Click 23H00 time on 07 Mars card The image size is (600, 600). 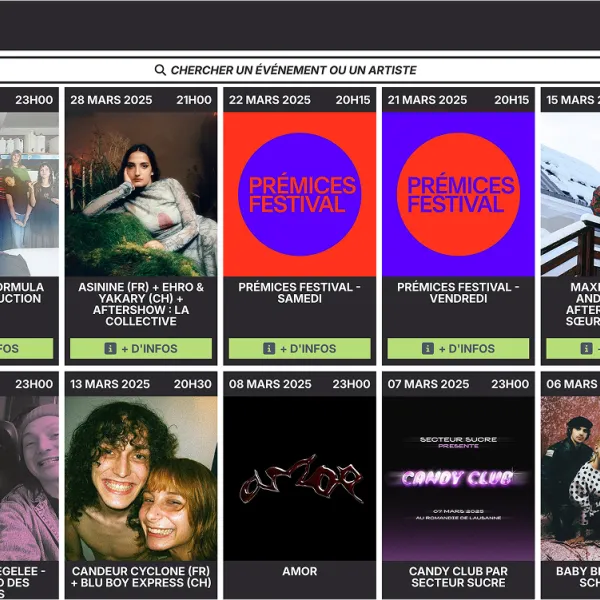pos(510,384)
